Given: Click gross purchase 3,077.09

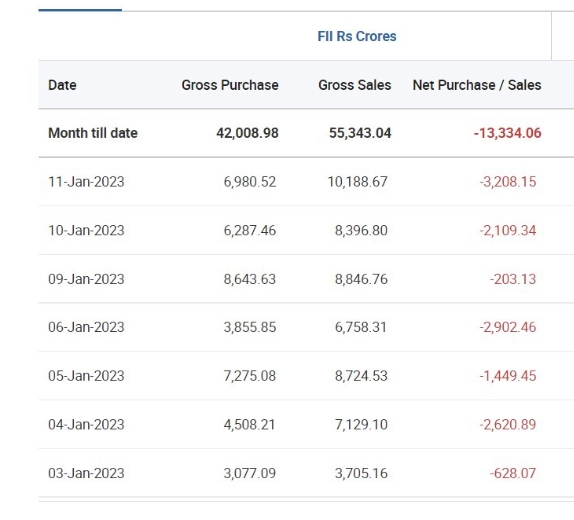Looking at the screenshot, I should pos(250,473).
